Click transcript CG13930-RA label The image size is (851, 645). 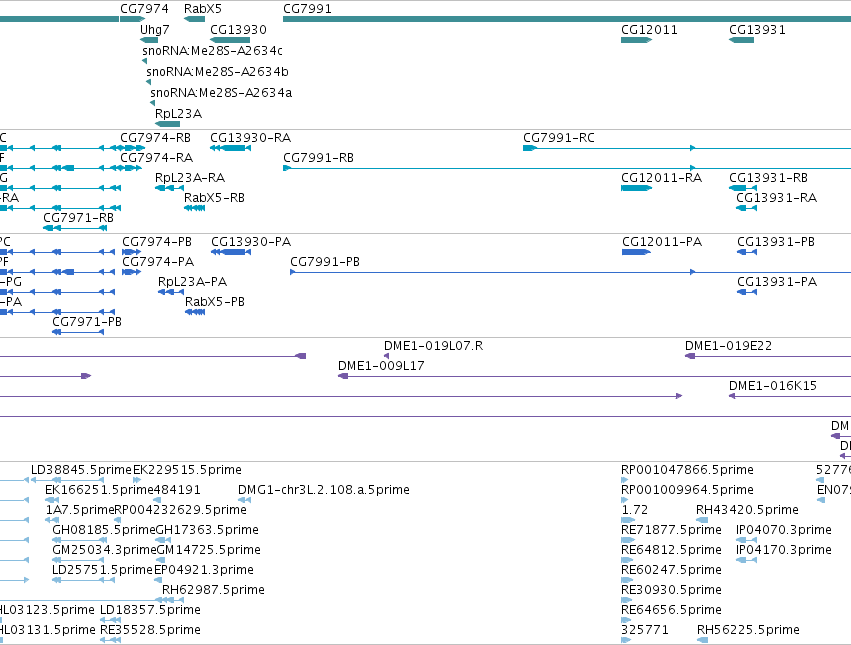[250, 138]
